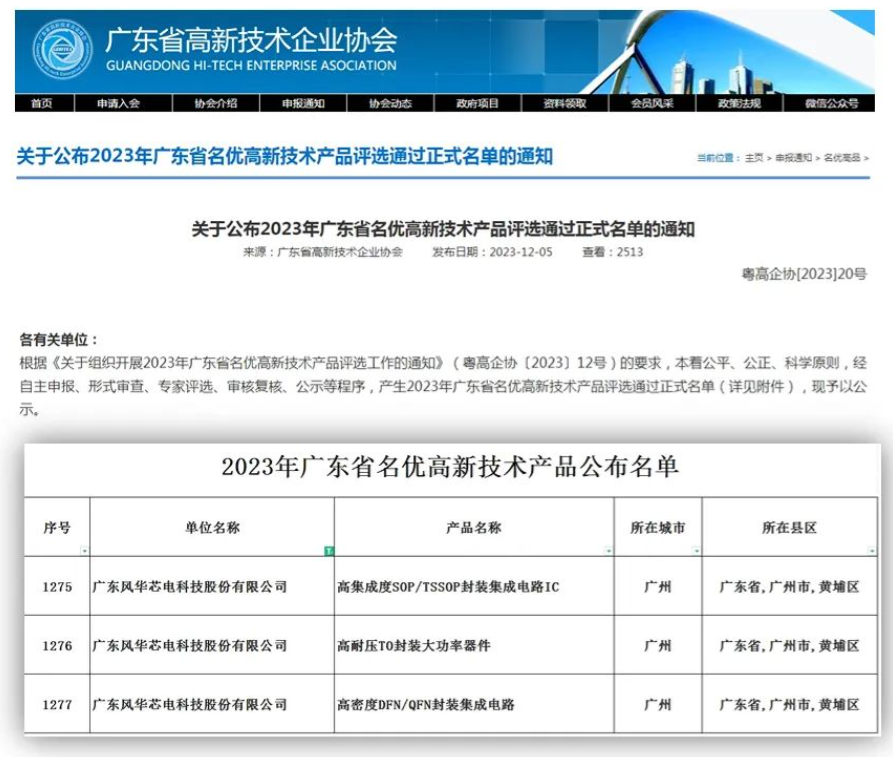Go to 首页 in navigation bar

pyautogui.click(x=41, y=103)
